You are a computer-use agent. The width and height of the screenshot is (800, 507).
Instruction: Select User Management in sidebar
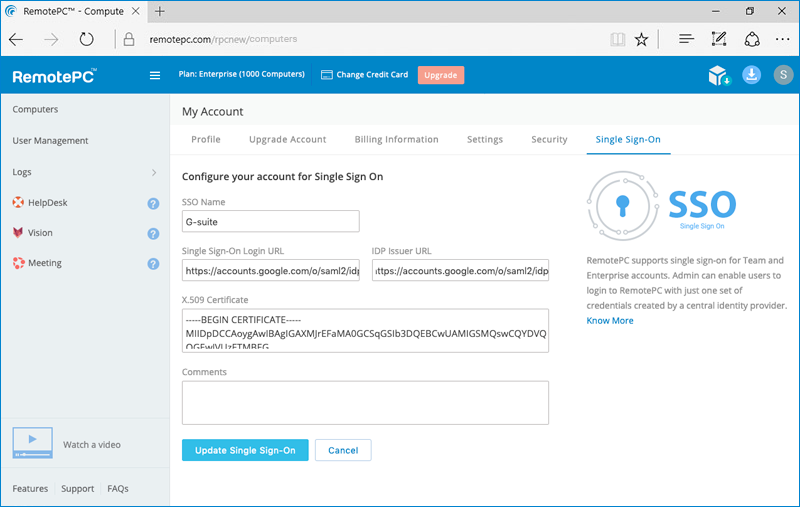pyautogui.click(x=50, y=141)
